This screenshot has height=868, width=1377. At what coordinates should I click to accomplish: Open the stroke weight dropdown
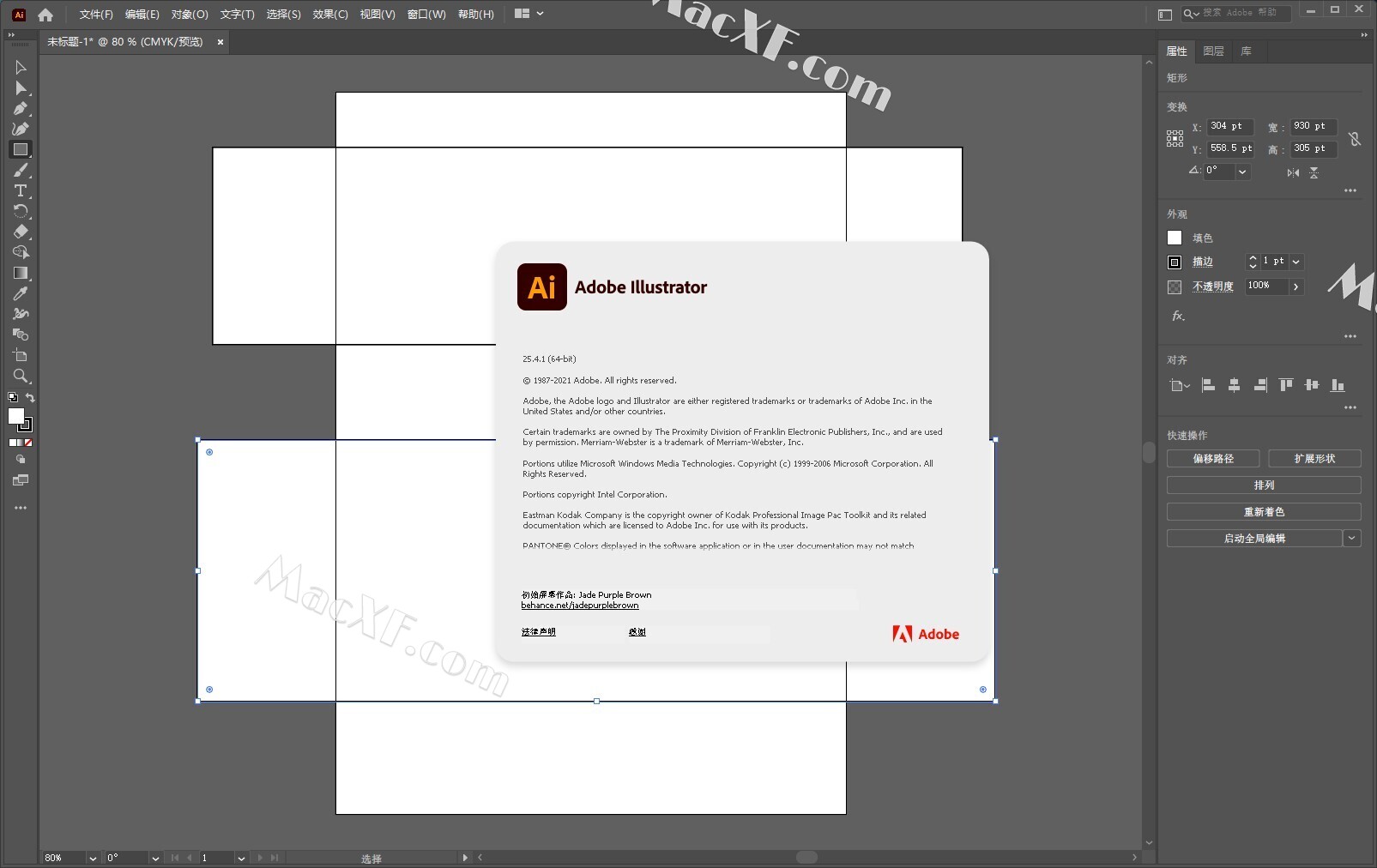1296,262
